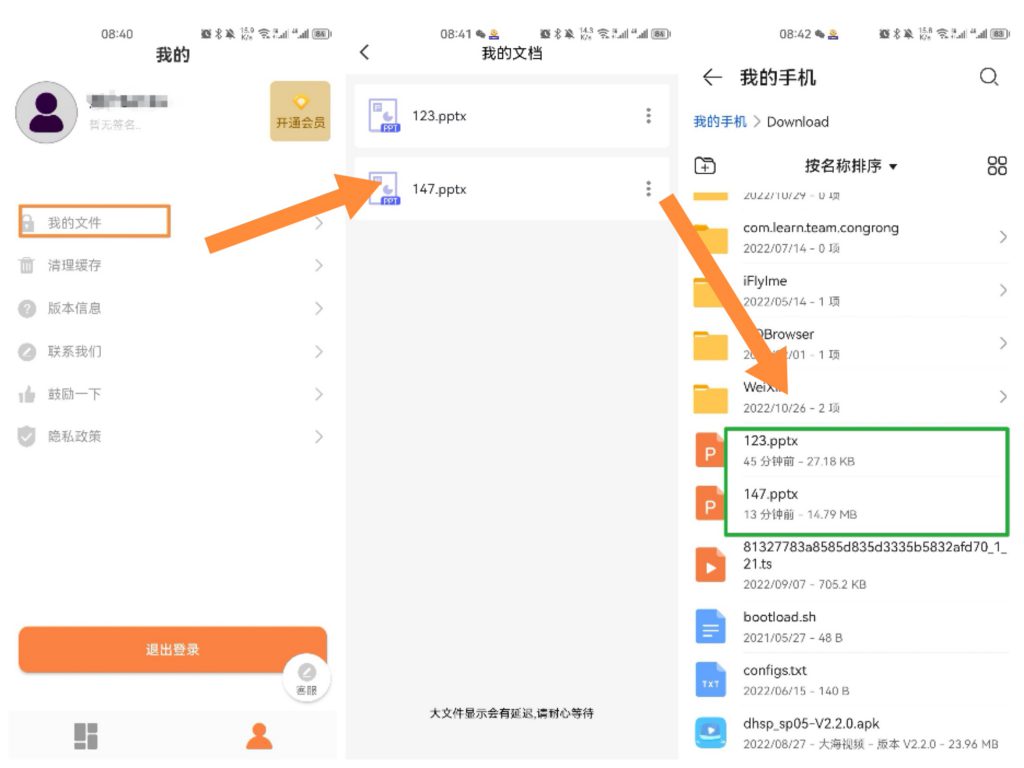The image size is (1024, 768).
Task: Switch to grid view layout
Action: (996, 166)
